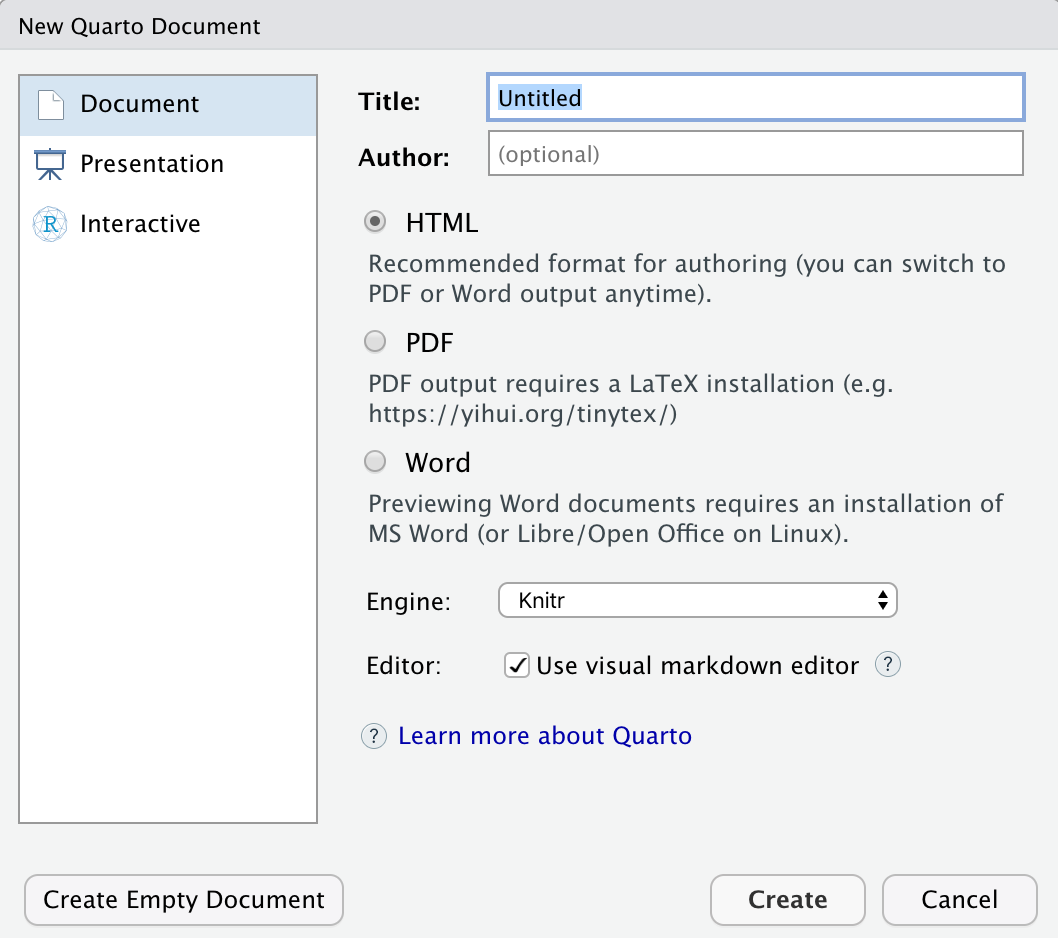Switch to the Presentation category
1058x938 pixels.
[x=150, y=163]
